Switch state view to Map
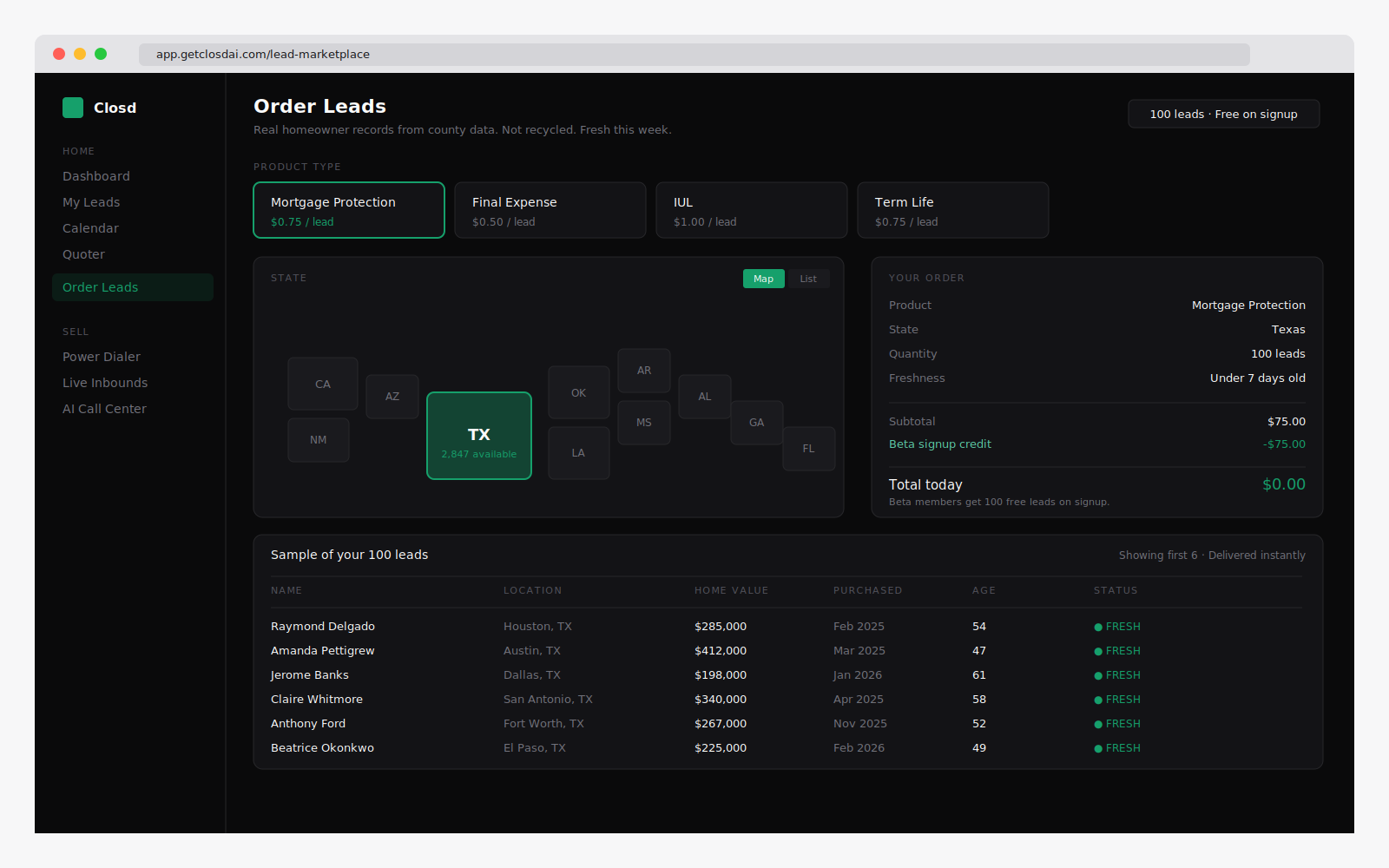 point(763,279)
